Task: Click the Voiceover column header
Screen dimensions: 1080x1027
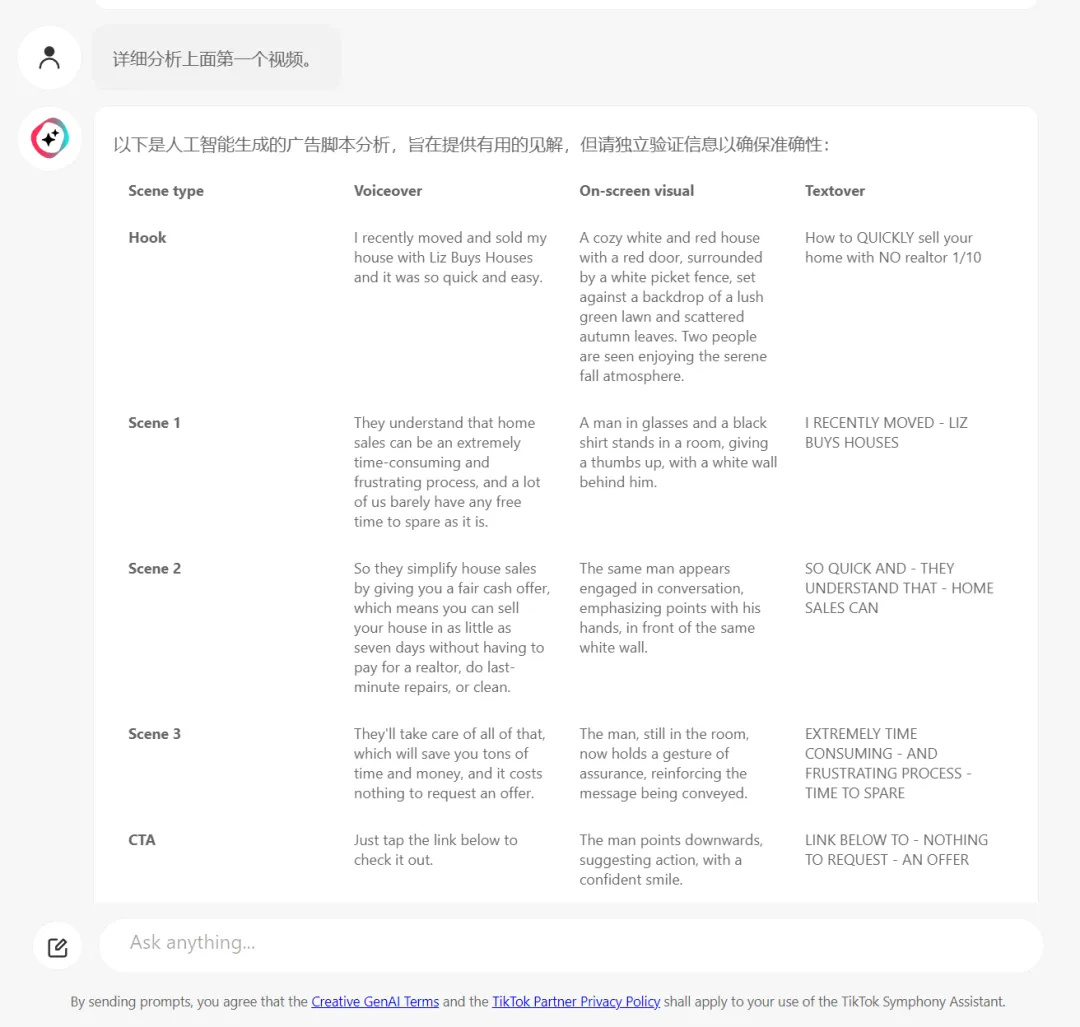Action: pos(388,191)
